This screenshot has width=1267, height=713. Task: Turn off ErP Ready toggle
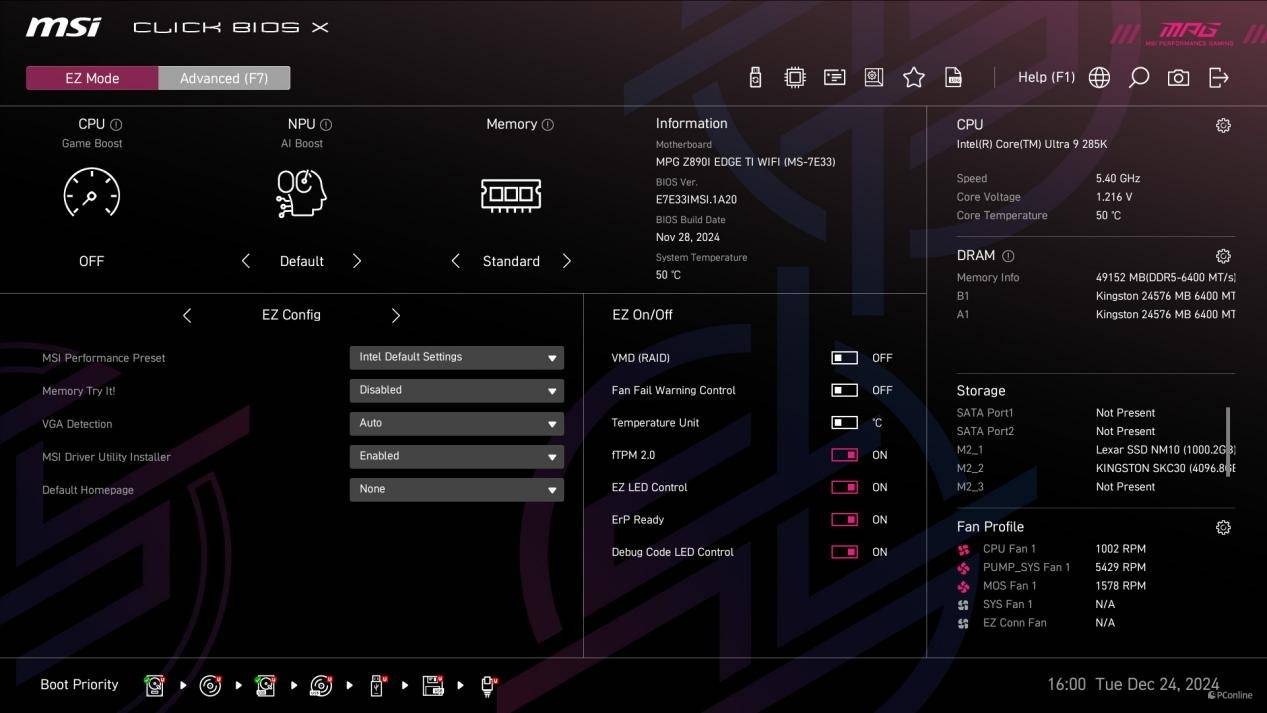tap(844, 520)
